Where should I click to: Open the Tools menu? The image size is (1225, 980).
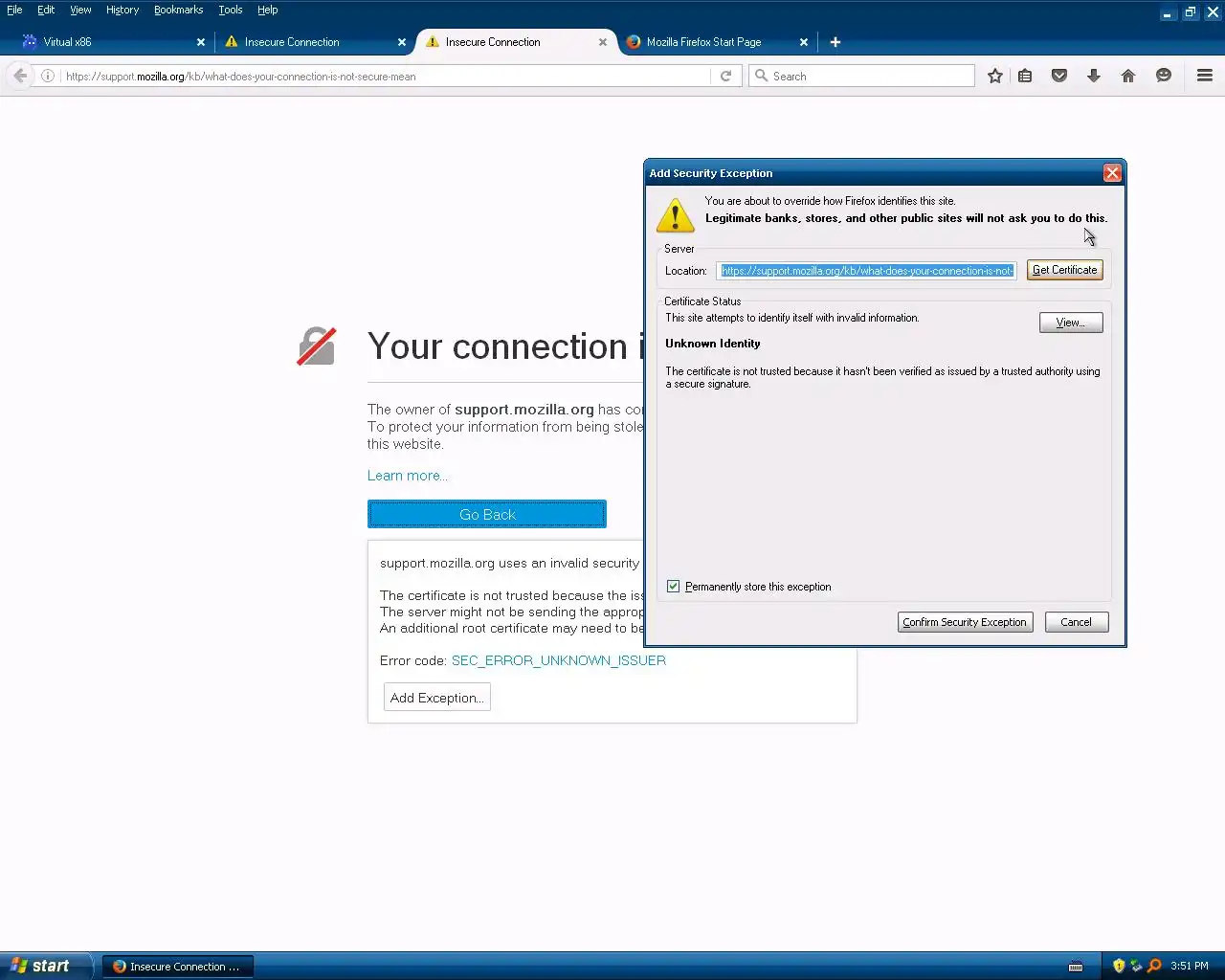click(x=231, y=10)
